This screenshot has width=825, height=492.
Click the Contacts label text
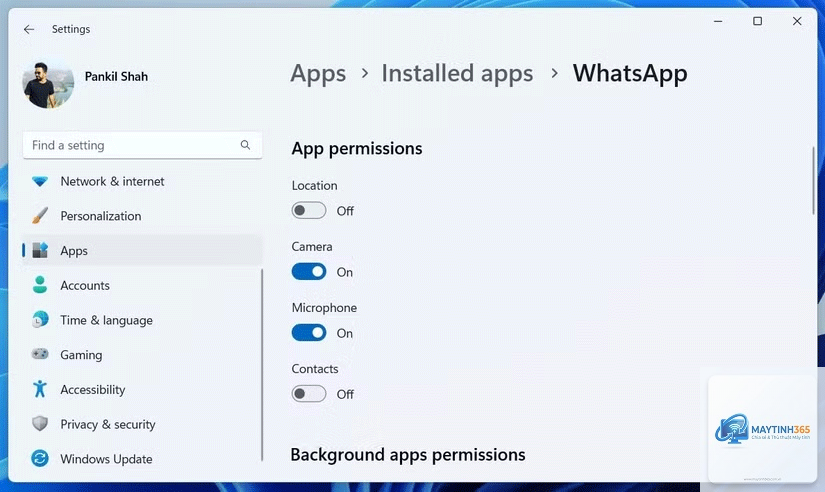coord(315,369)
